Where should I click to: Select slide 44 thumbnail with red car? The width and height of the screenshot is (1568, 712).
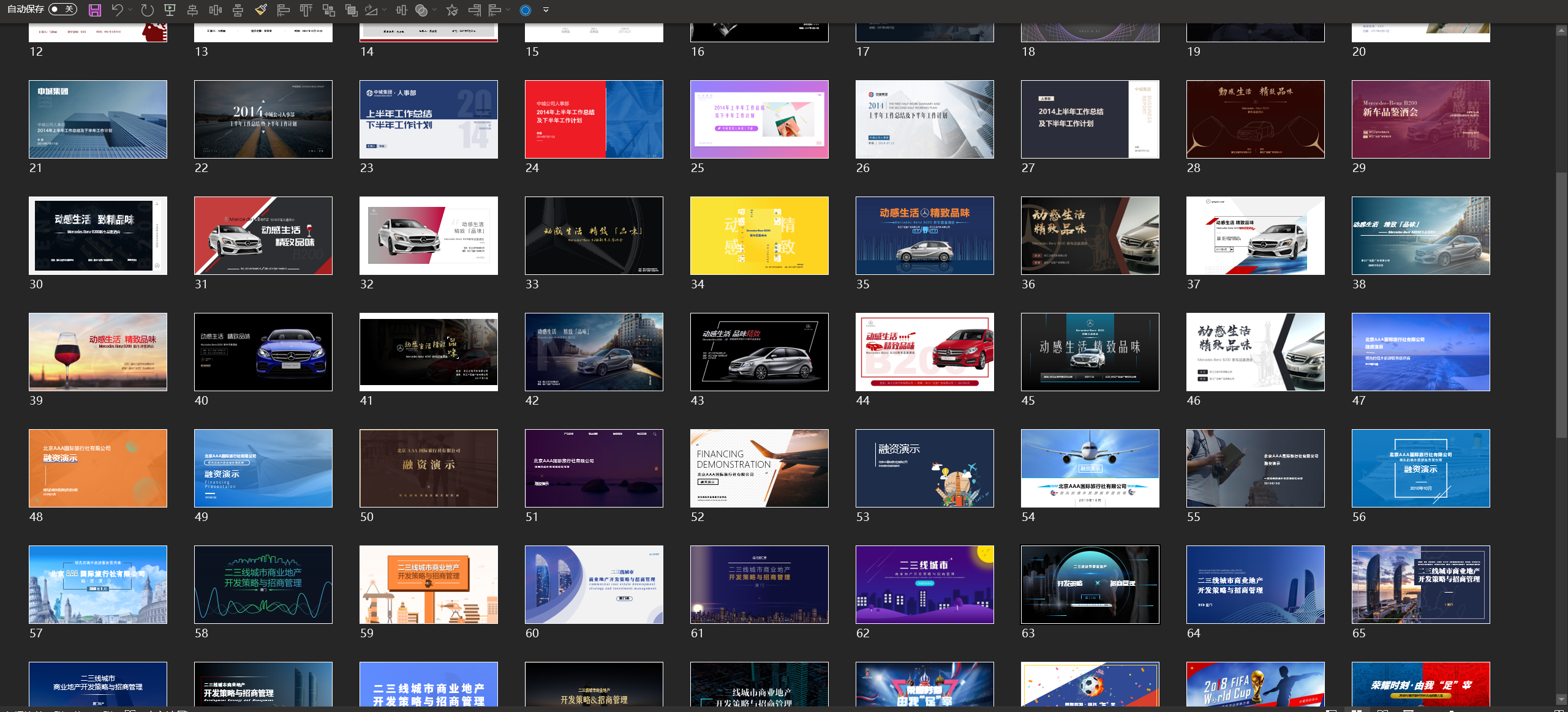[x=925, y=352]
